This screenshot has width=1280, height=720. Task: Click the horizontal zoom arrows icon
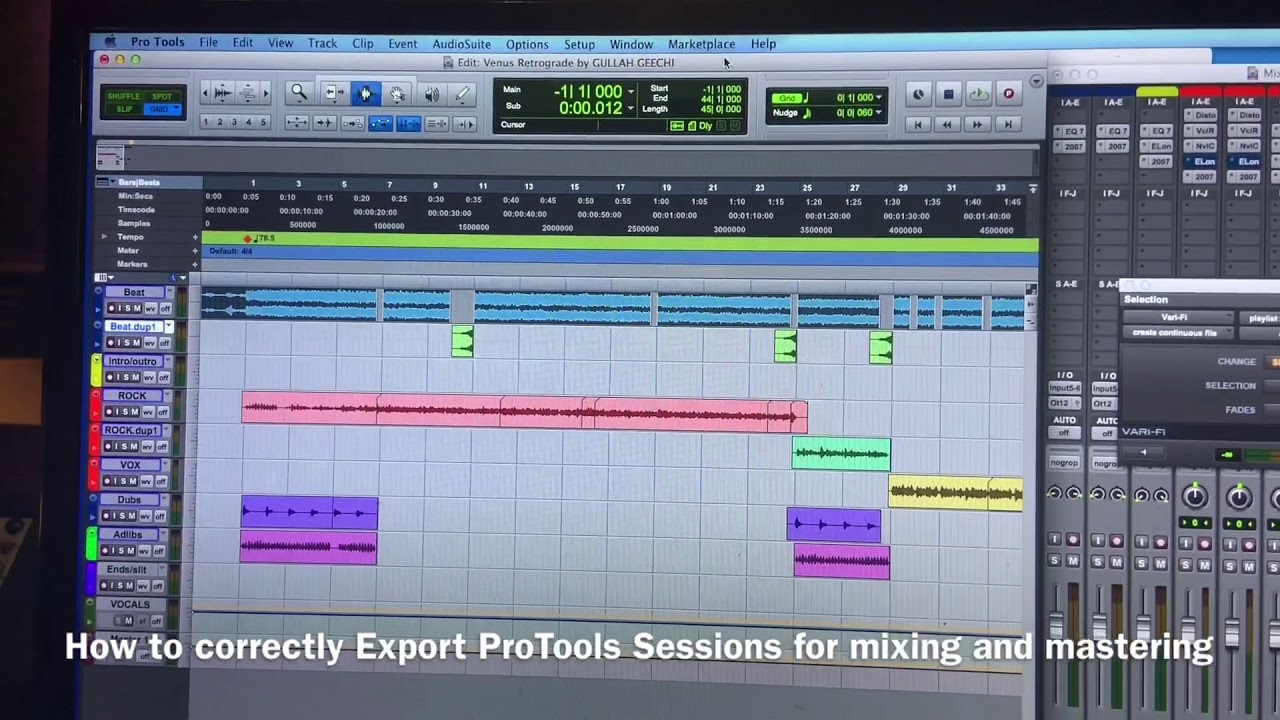pyautogui.click(x=297, y=122)
